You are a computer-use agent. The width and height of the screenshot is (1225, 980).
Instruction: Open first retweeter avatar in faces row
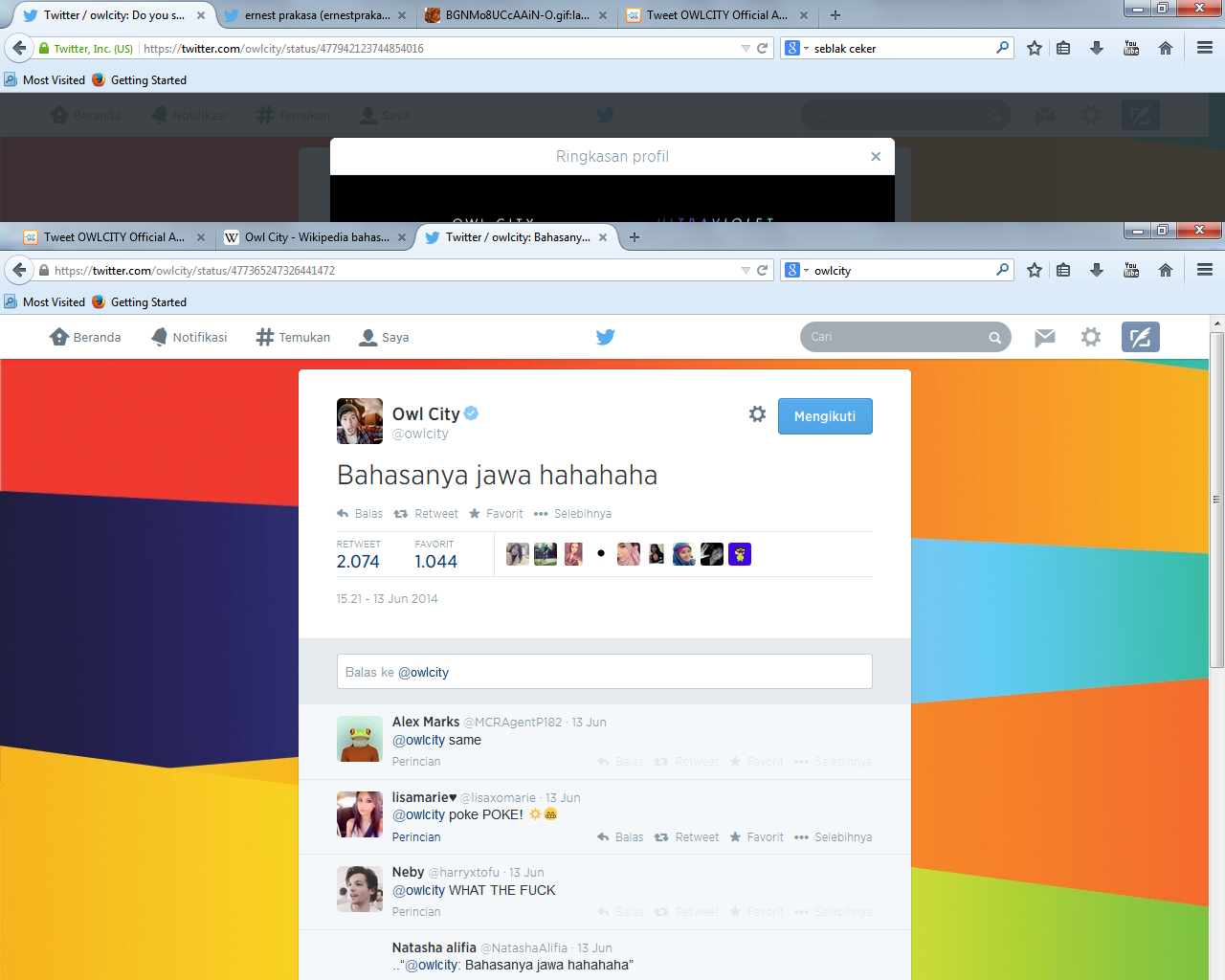click(x=518, y=554)
